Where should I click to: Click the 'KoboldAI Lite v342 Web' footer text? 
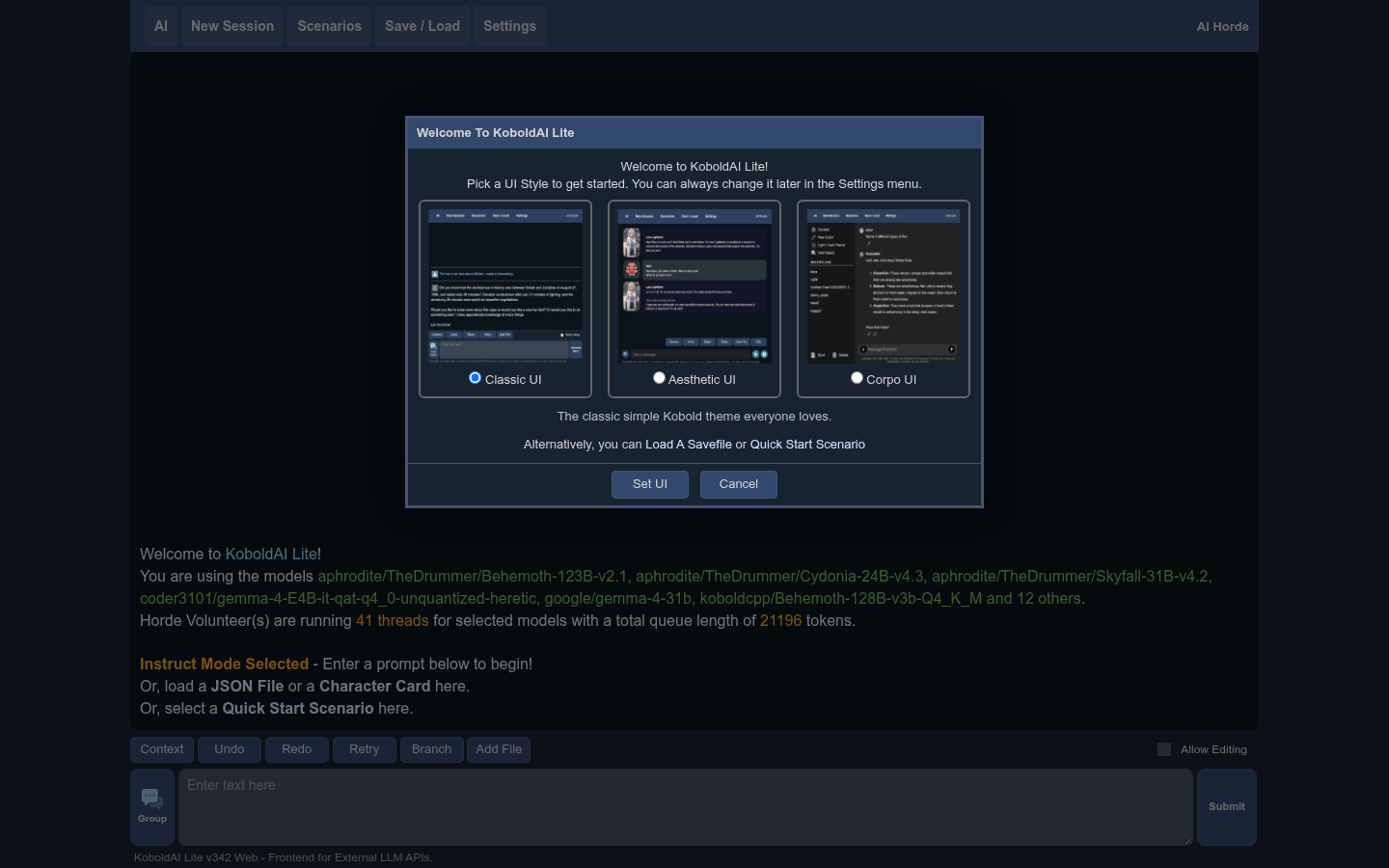click(196, 857)
